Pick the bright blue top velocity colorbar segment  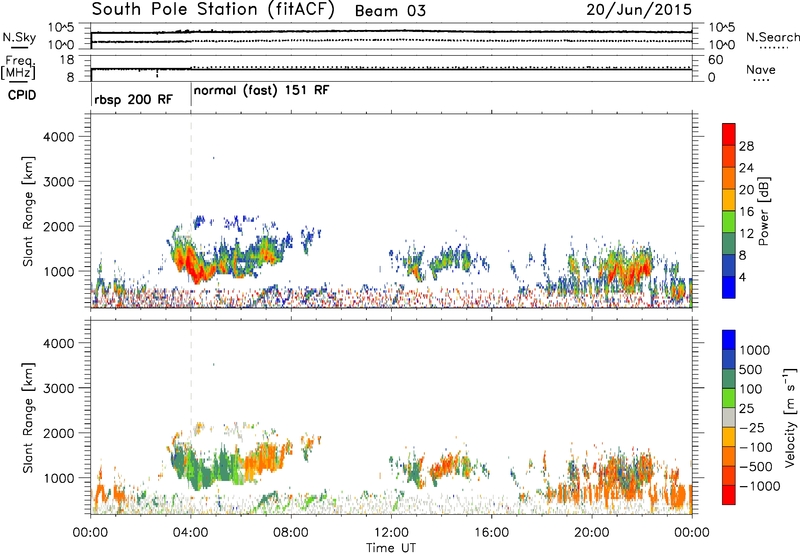click(729, 339)
